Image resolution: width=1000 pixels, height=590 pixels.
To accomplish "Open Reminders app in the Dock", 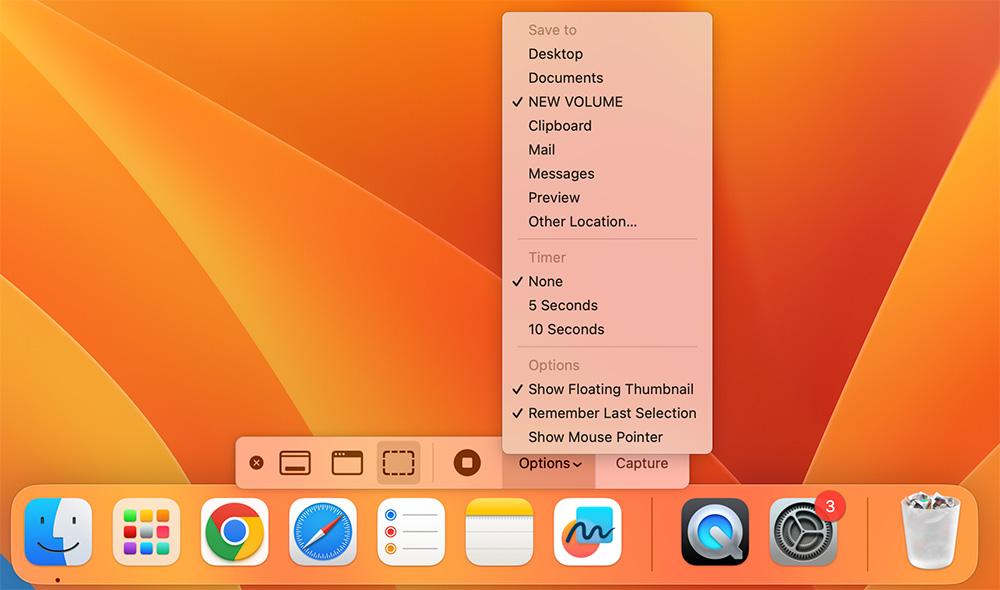I will (x=411, y=532).
